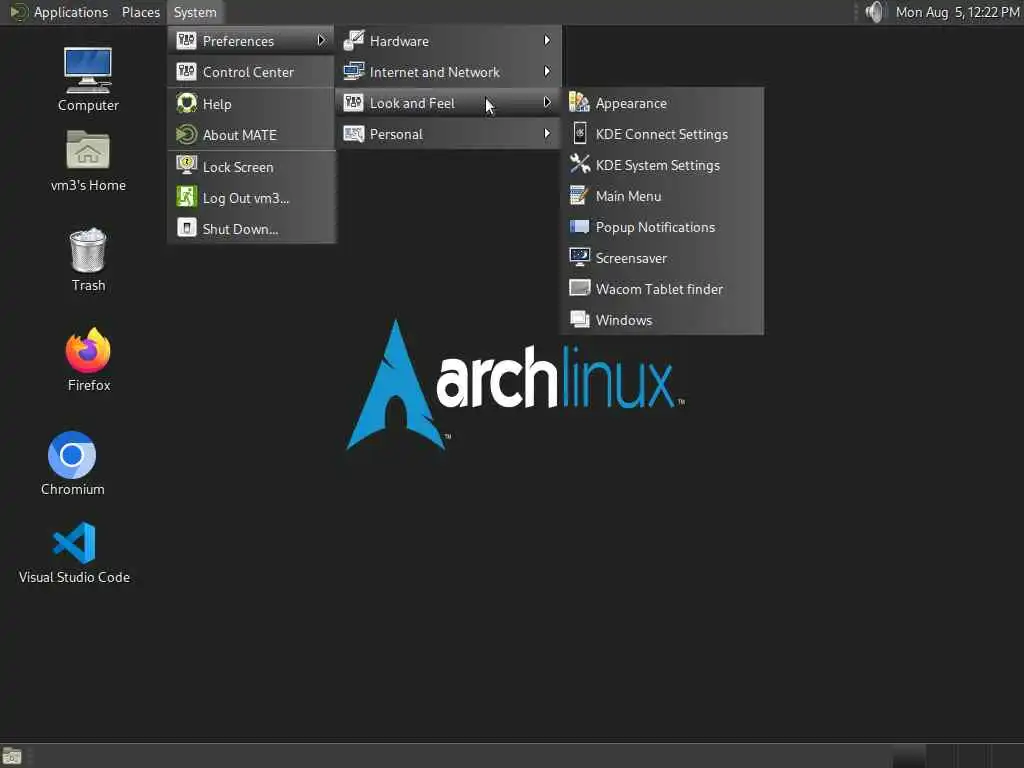Screen dimensions: 1024x768
Task: Expand the Hardware submenu arrow
Action: [x=547, y=40]
